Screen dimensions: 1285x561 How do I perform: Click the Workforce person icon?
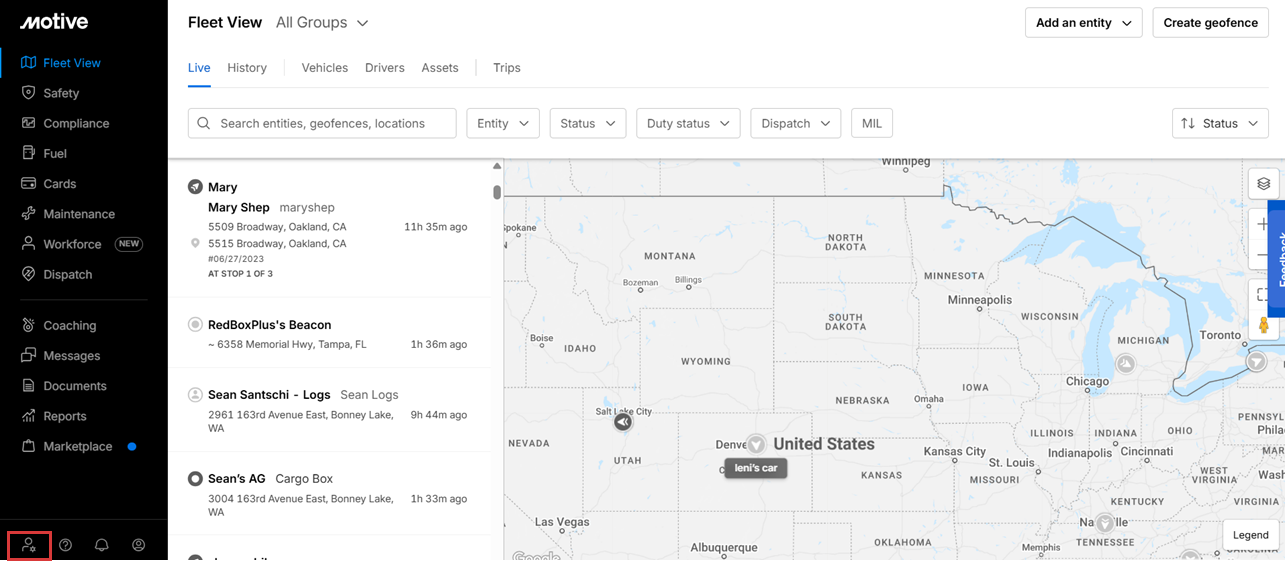click(x=28, y=243)
